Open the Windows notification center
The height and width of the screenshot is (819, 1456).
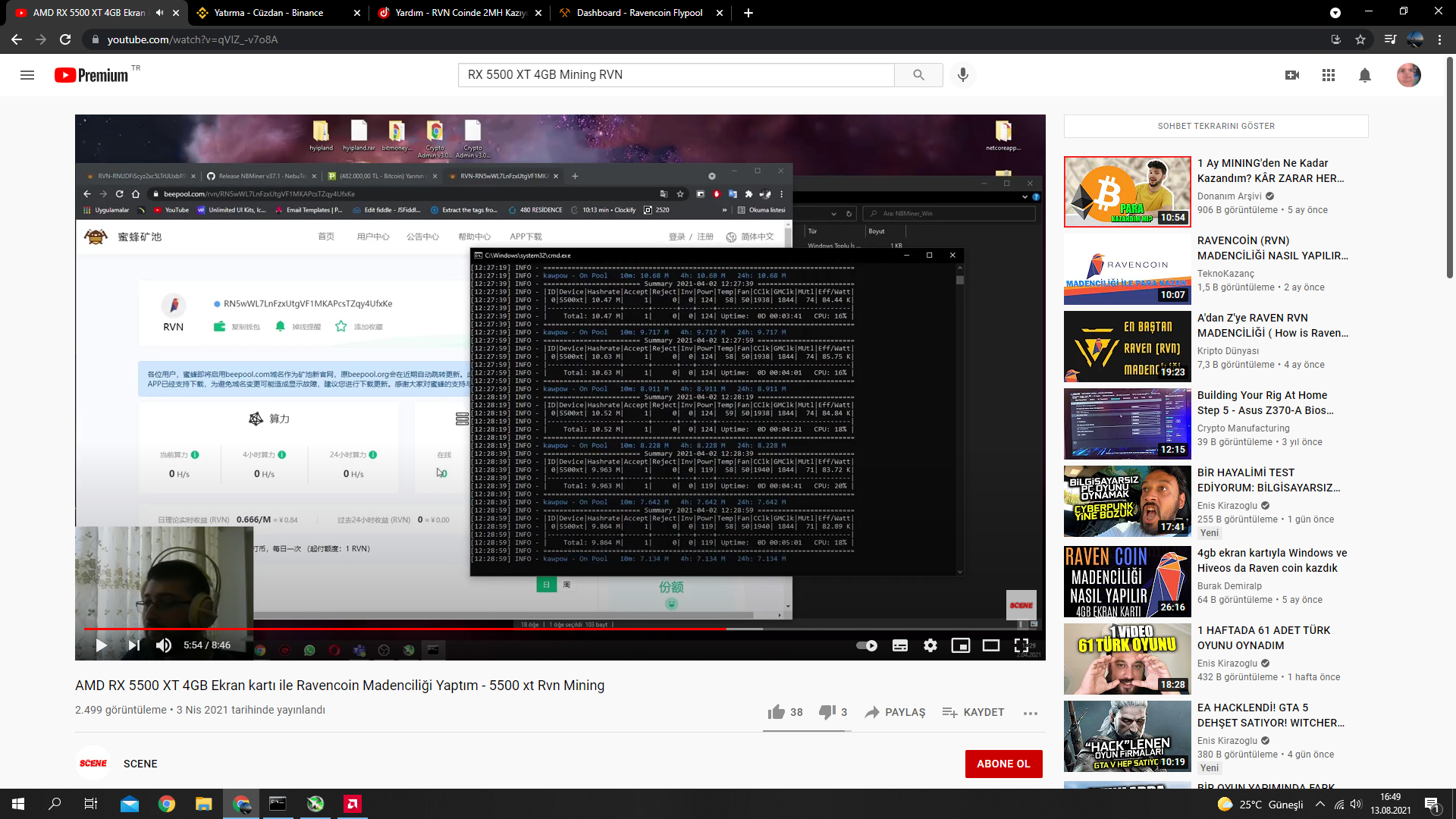(1432, 804)
